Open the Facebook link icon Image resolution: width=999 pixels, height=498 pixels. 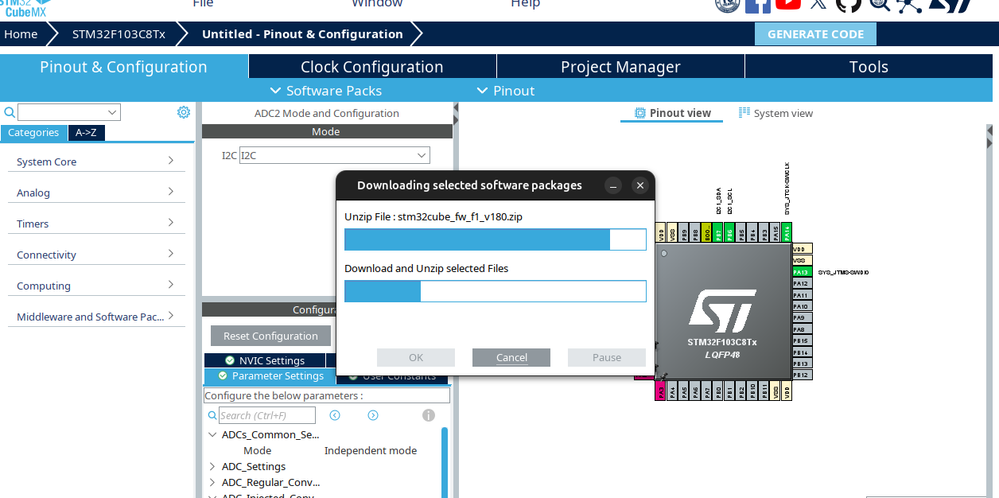pos(758,4)
